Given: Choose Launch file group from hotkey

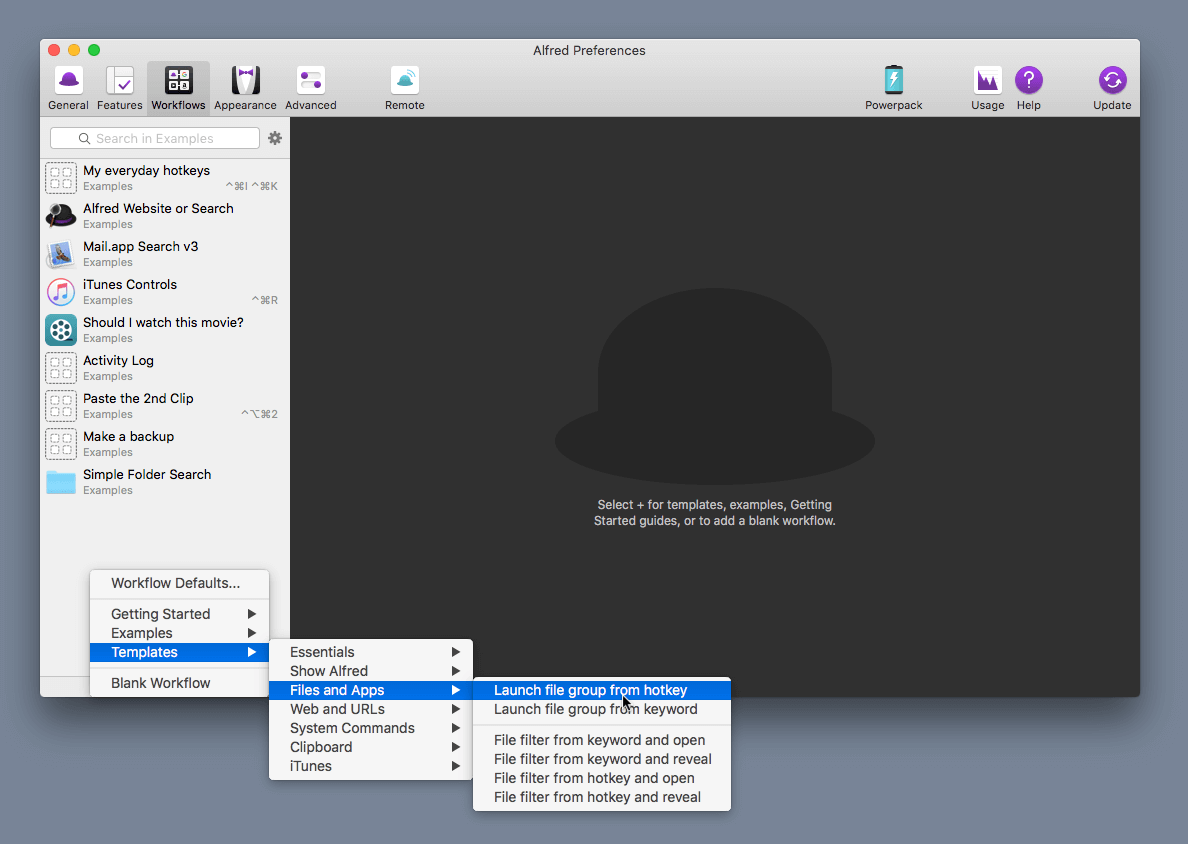Looking at the screenshot, I should coord(590,690).
